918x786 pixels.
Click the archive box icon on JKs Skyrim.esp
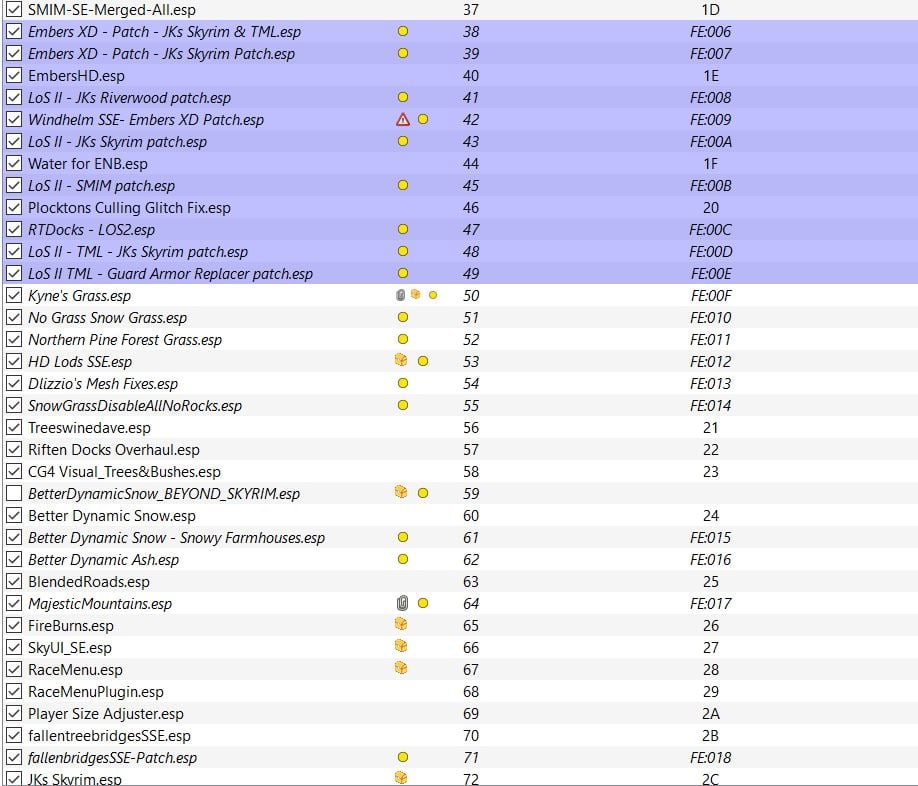(x=401, y=777)
